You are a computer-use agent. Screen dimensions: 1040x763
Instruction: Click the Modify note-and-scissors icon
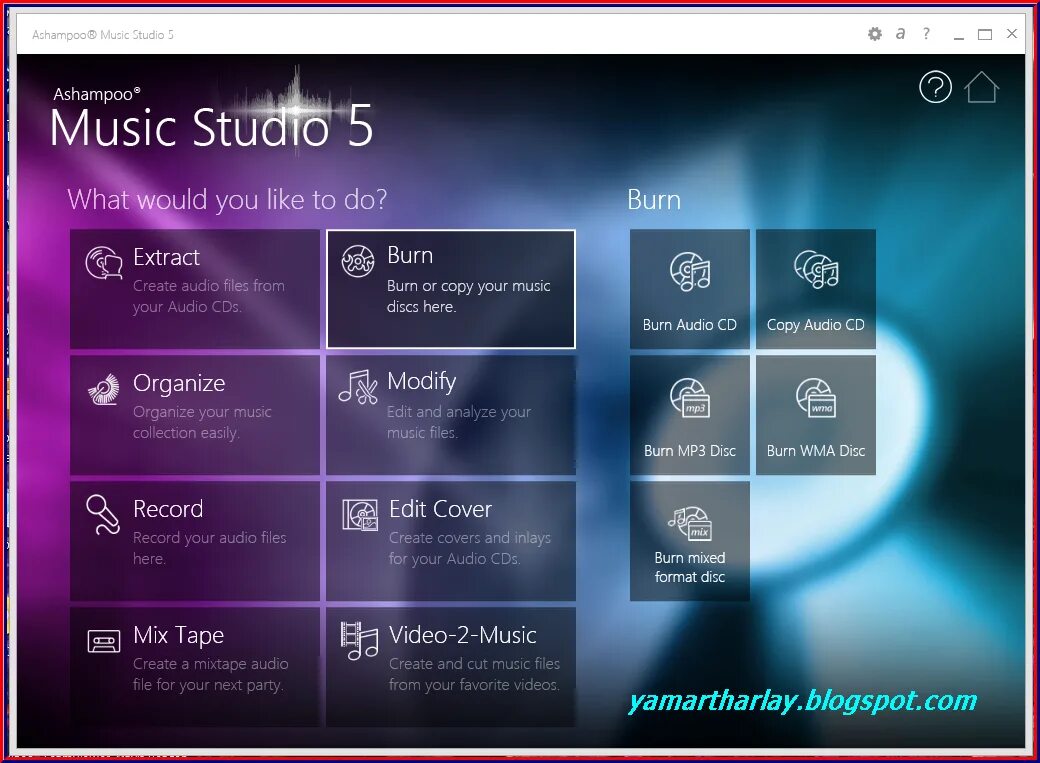point(358,387)
